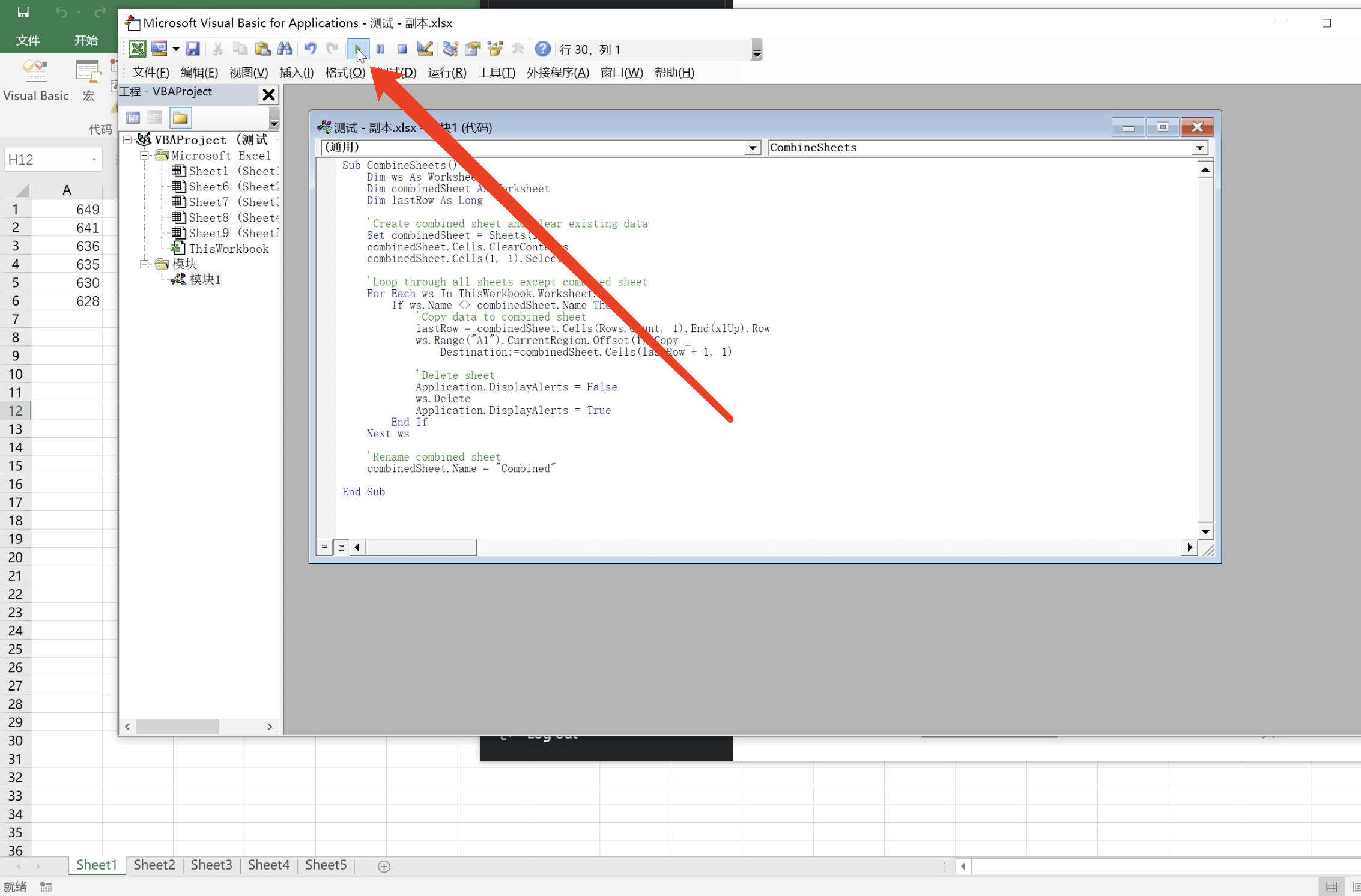Viewport: 1361px width, 896px height.
Task: Switch to Sheet3 worksheet tab
Action: point(211,865)
